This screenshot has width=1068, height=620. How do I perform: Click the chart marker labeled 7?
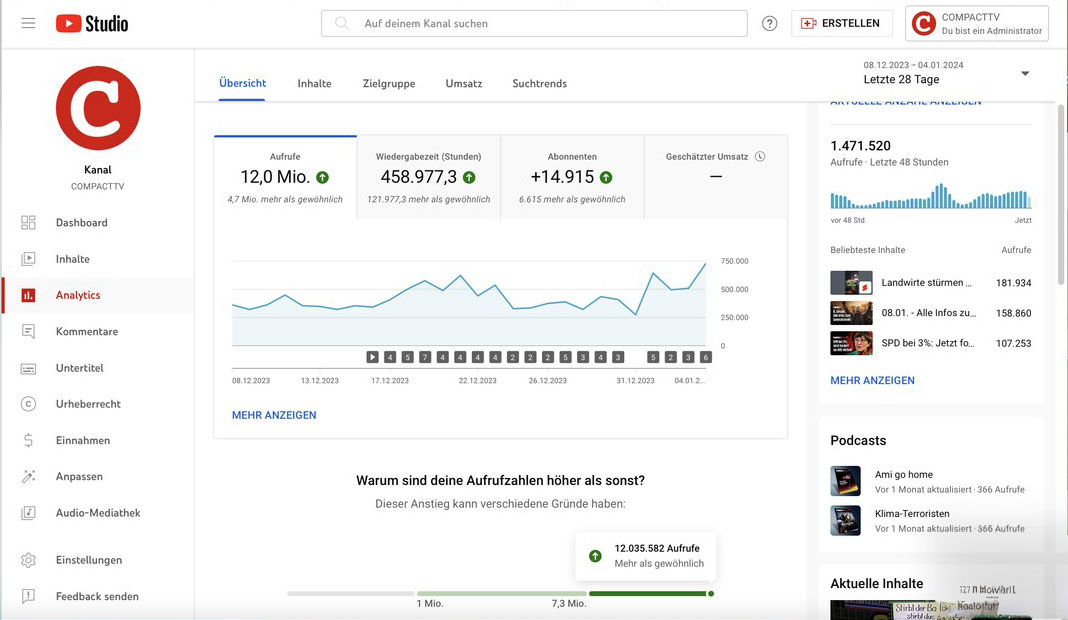[425, 357]
